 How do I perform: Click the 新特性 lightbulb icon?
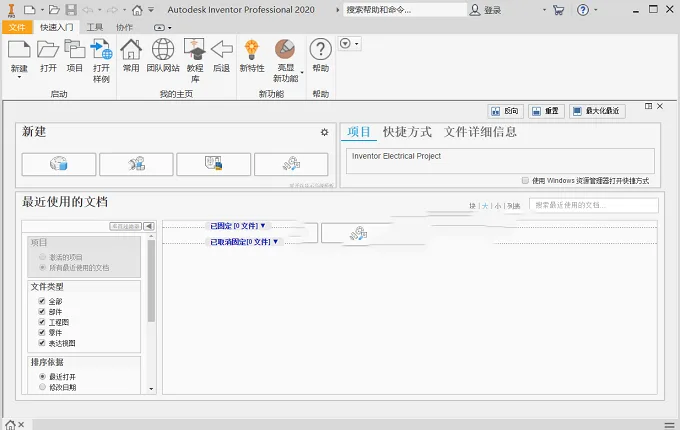252,49
